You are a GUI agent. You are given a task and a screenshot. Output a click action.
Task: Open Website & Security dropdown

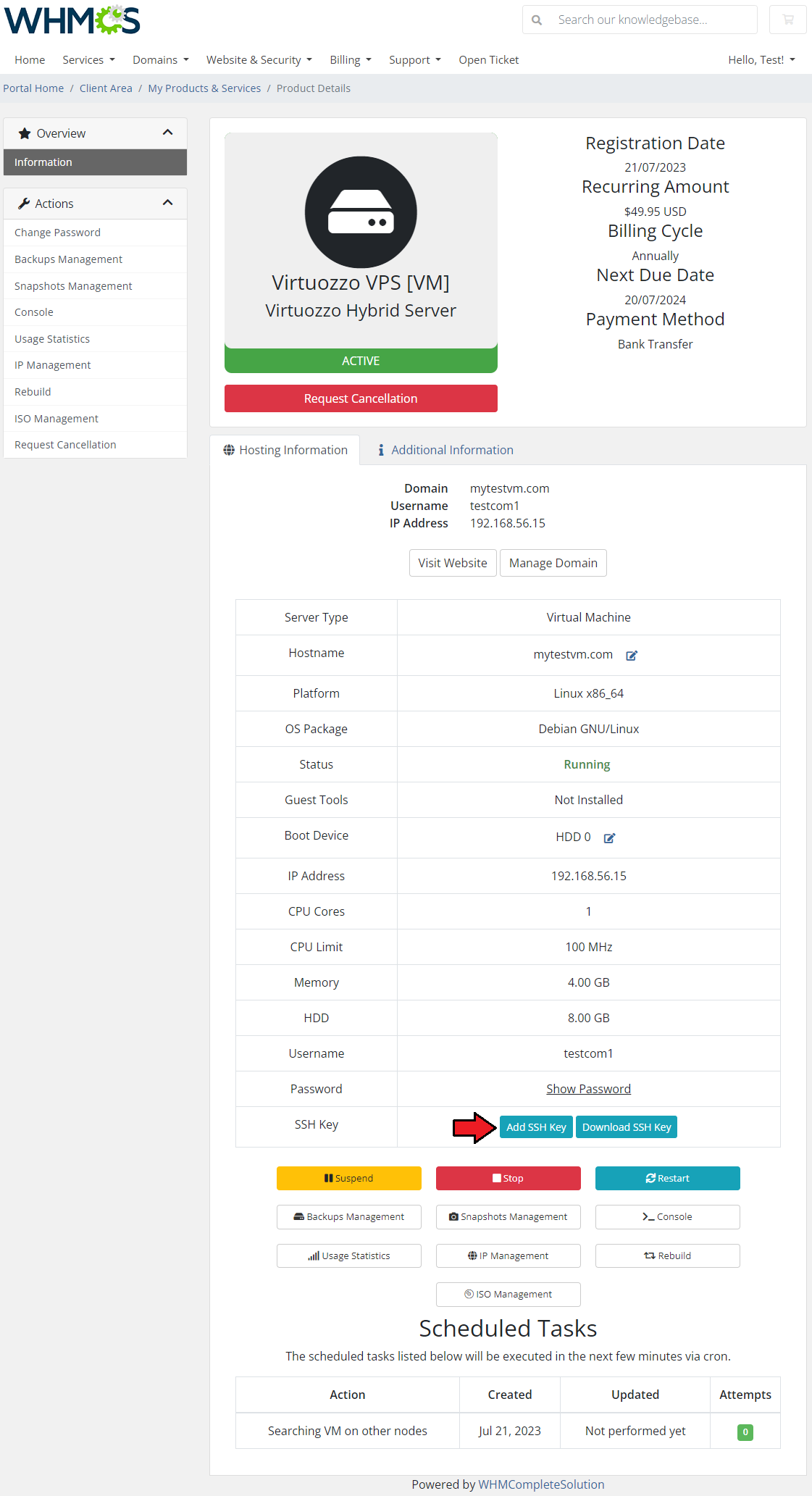tap(259, 59)
